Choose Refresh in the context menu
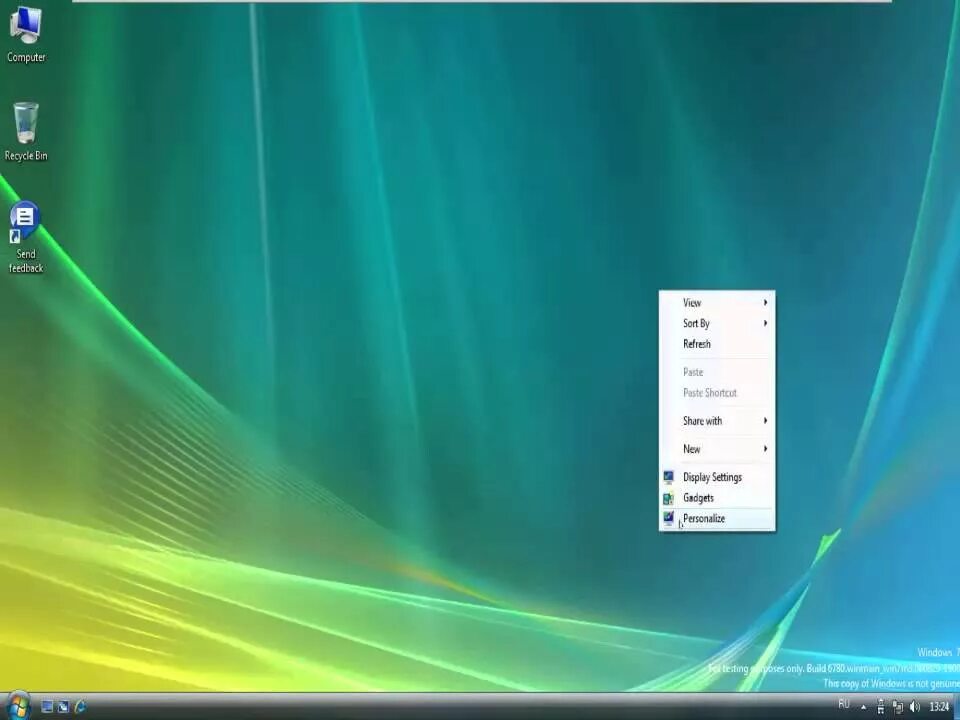 point(717,344)
